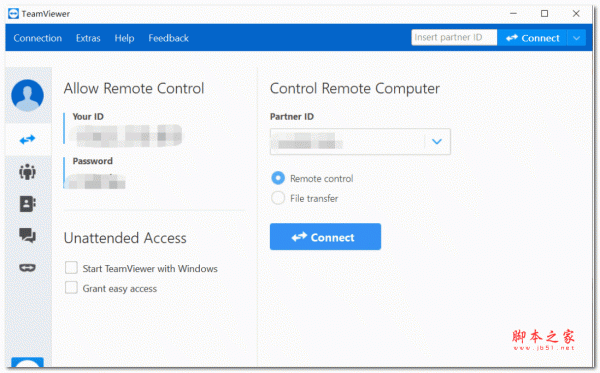Select the Remote Control arrows sidebar icon
This screenshot has width=600, height=373.
[28, 140]
